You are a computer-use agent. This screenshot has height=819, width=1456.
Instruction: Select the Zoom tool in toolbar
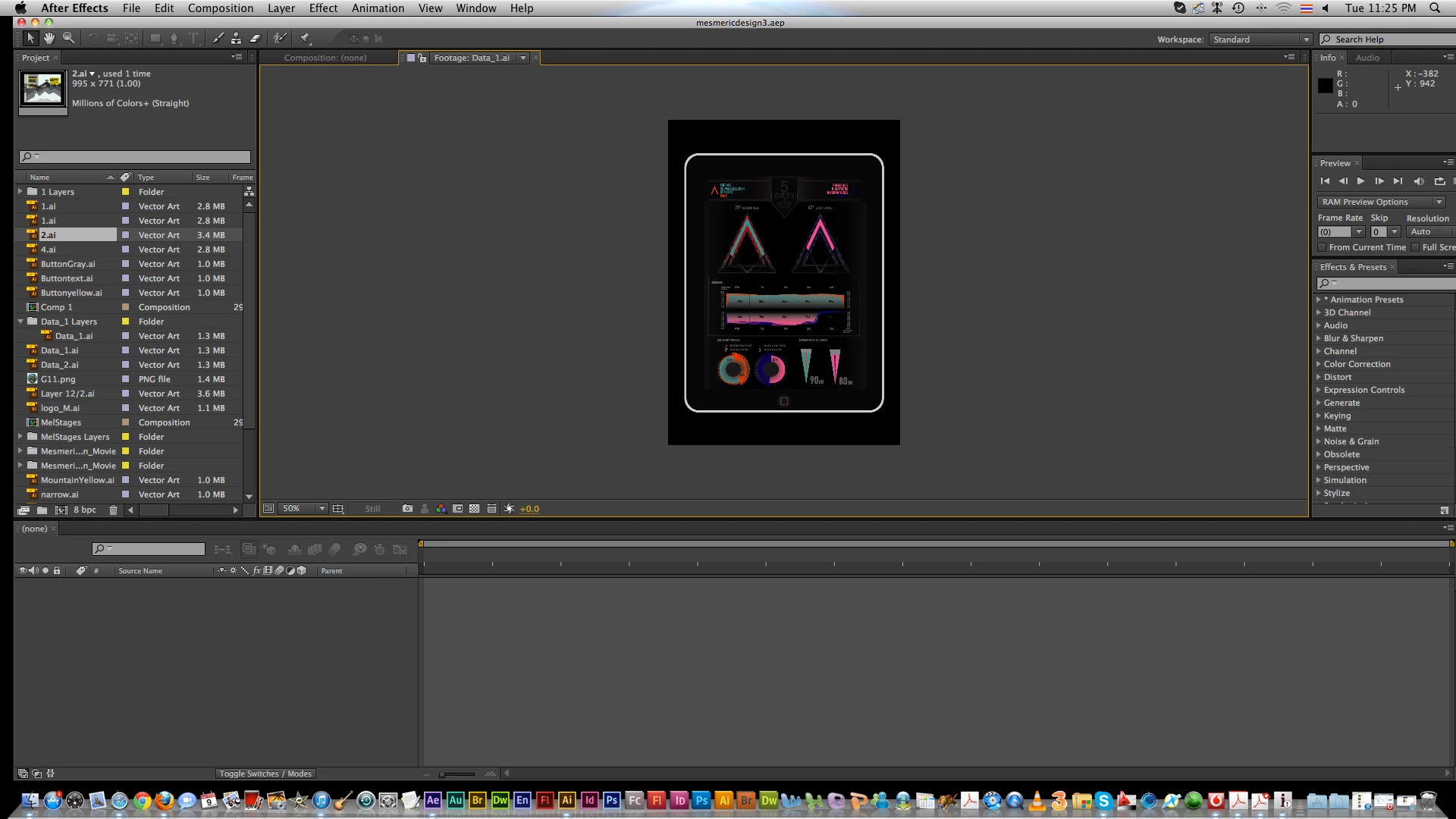pyautogui.click(x=69, y=38)
